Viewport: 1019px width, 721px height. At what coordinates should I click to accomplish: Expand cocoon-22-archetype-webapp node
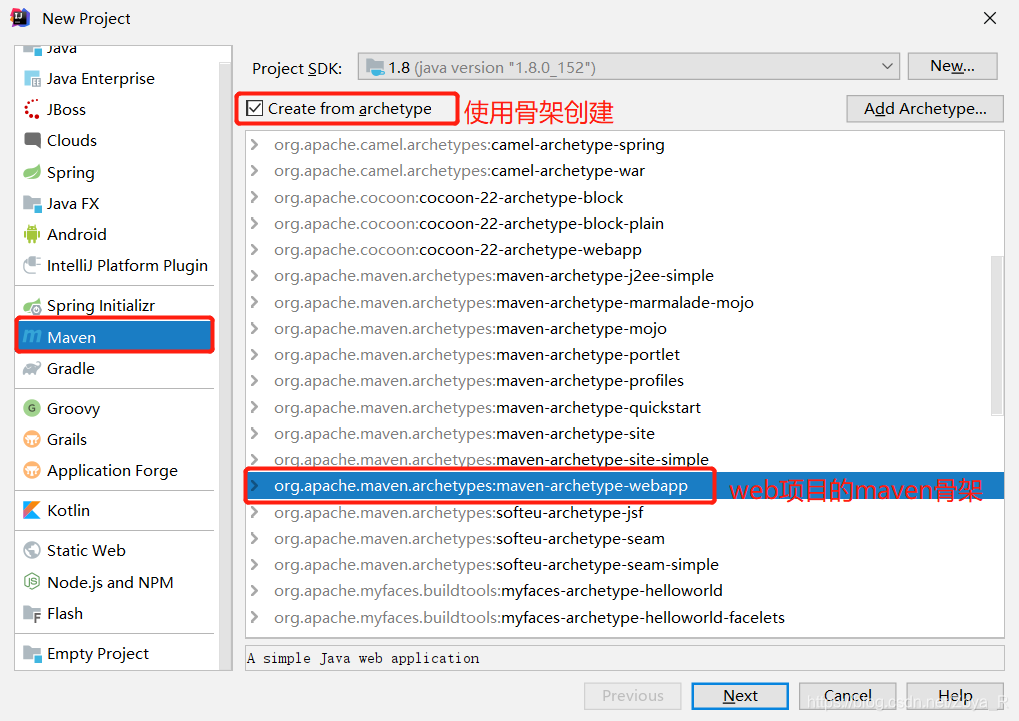coord(255,250)
